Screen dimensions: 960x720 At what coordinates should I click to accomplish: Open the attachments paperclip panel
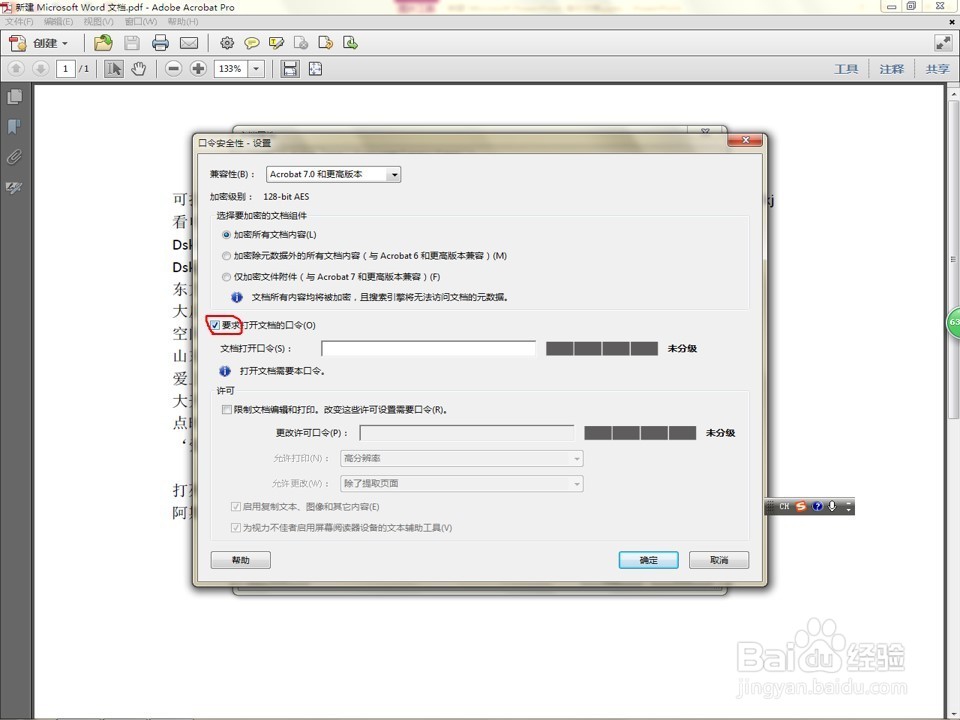(14, 157)
